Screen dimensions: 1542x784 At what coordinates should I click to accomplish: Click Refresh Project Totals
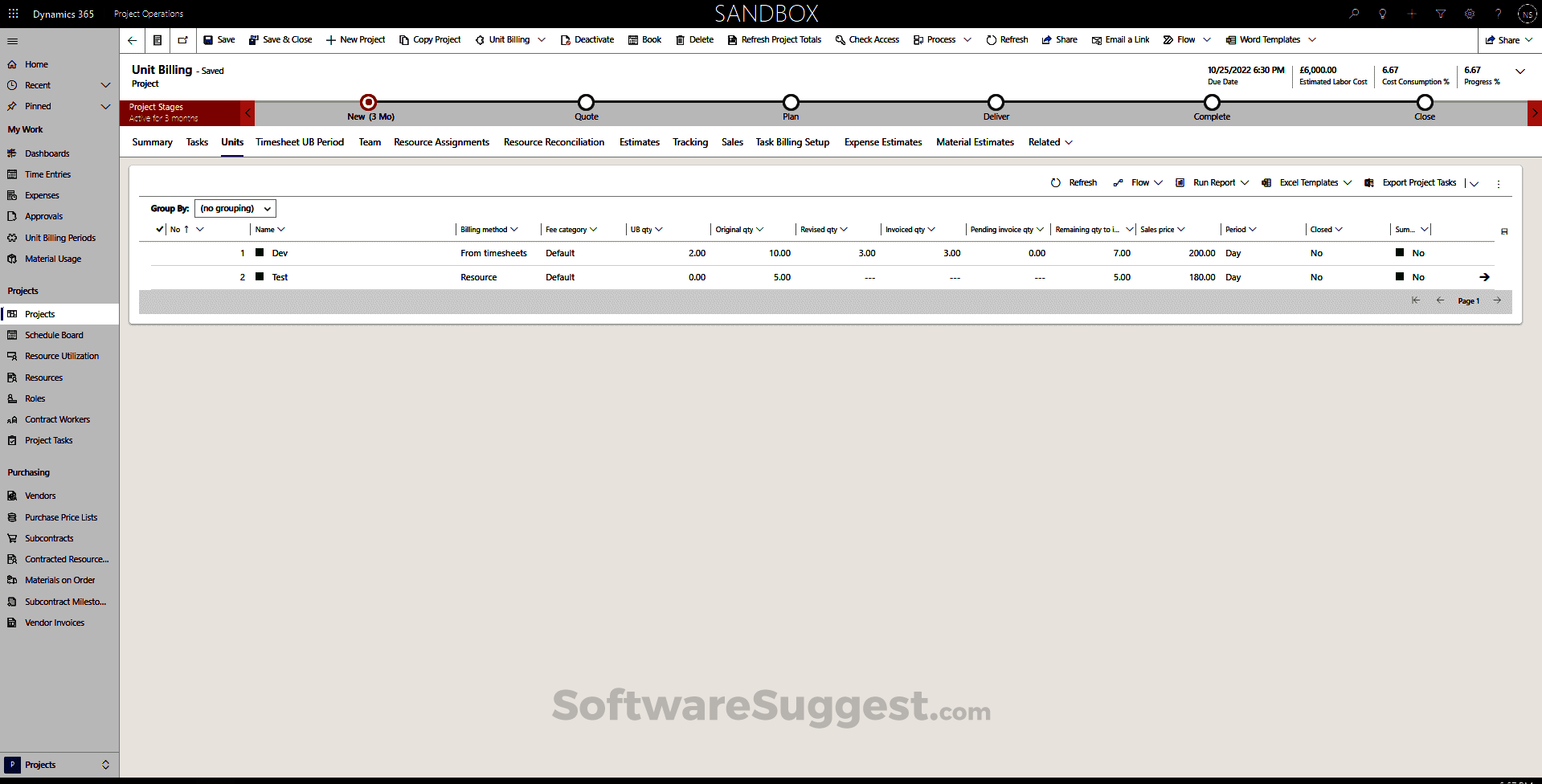pos(773,39)
